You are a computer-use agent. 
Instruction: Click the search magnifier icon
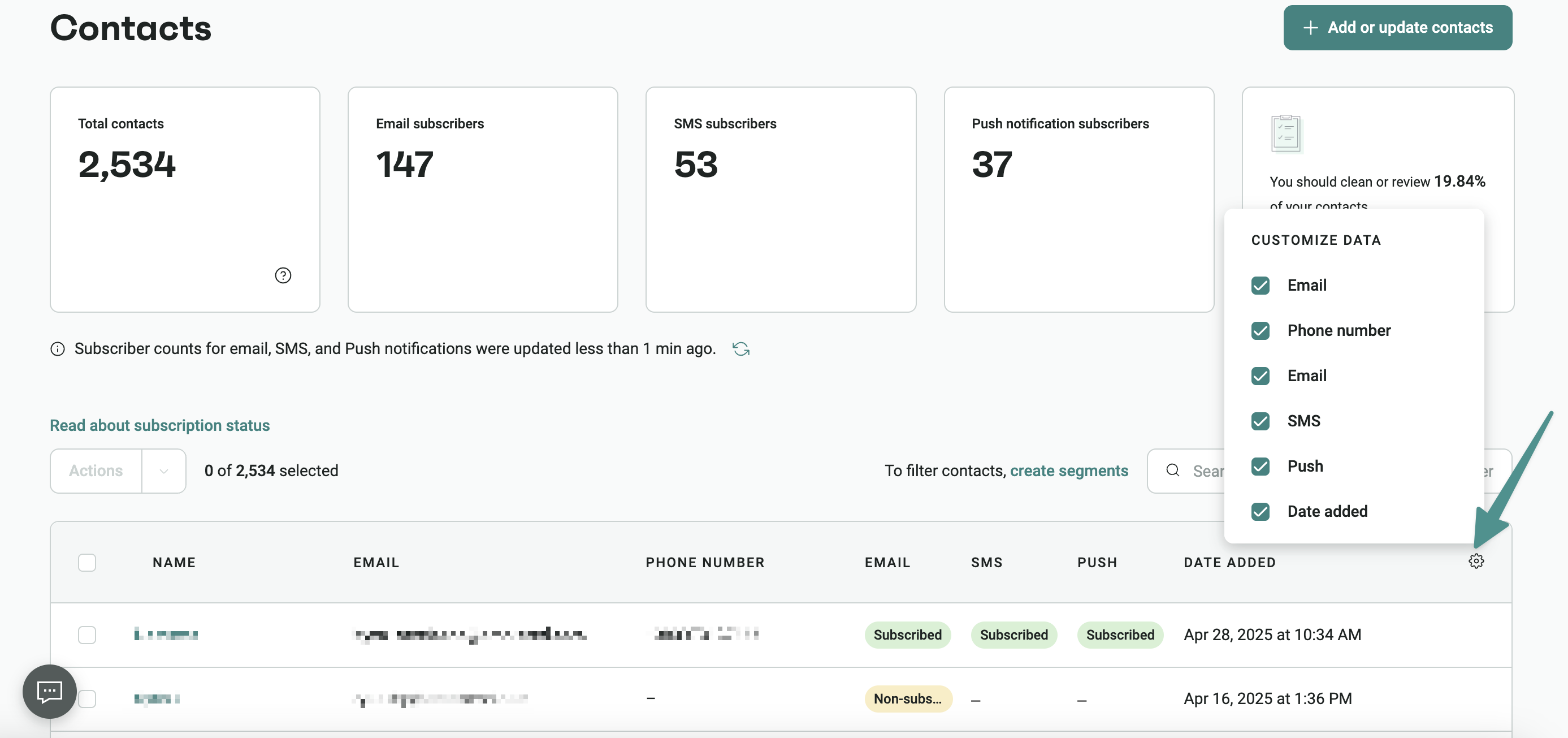(x=1172, y=470)
